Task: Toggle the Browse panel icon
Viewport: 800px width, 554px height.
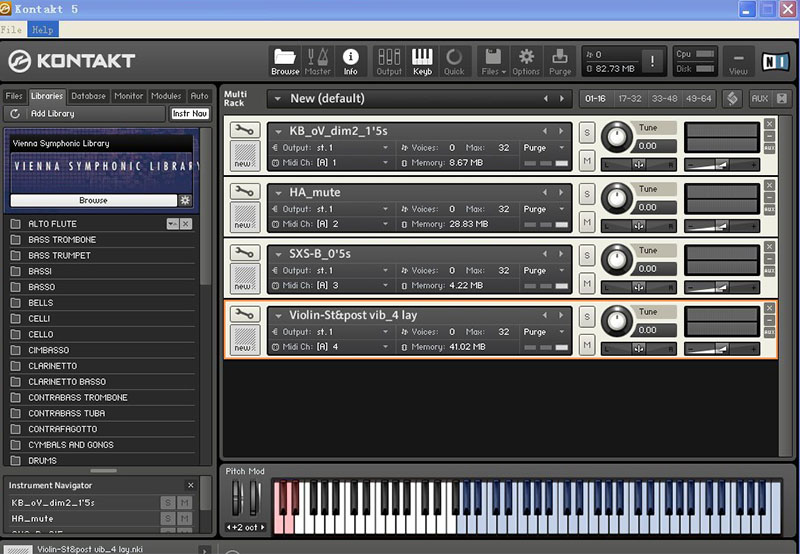Action: (x=285, y=62)
